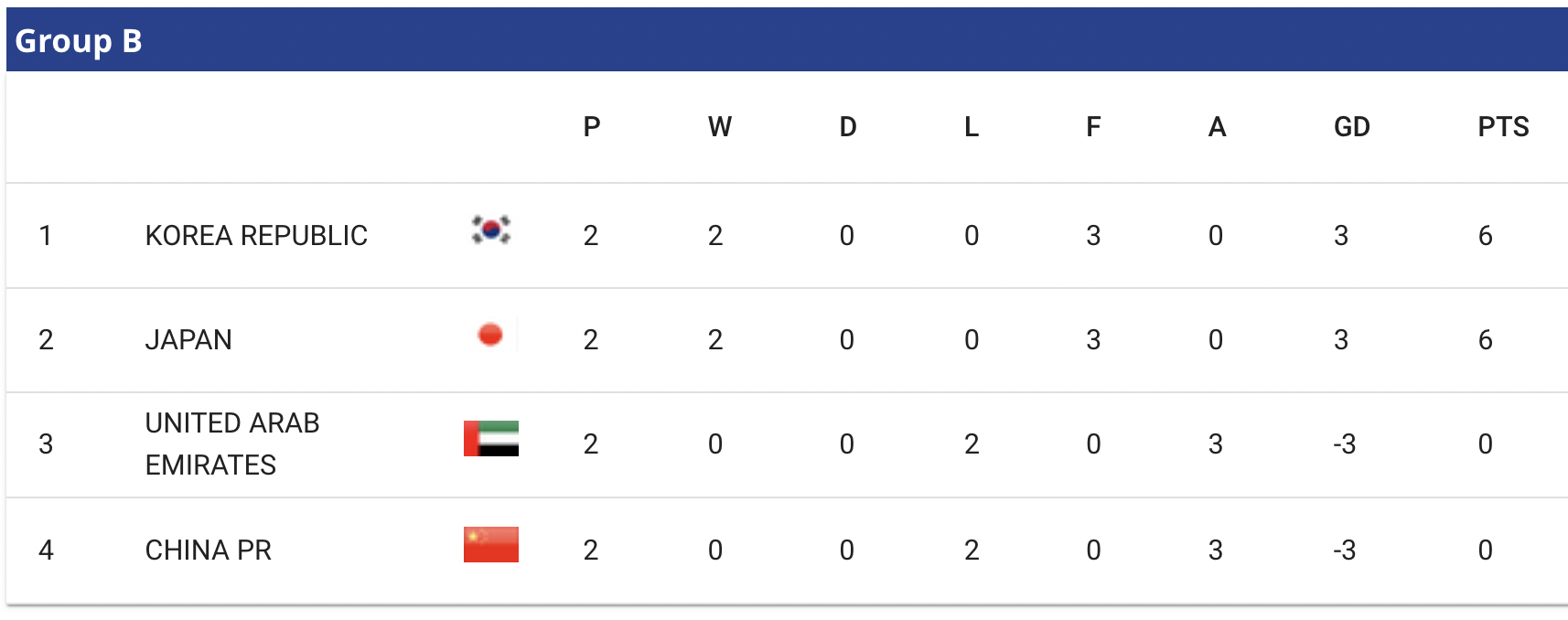Open the JAPAN team link
The width and height of the screenshot is (1568, 620).
tap(188, 340)
